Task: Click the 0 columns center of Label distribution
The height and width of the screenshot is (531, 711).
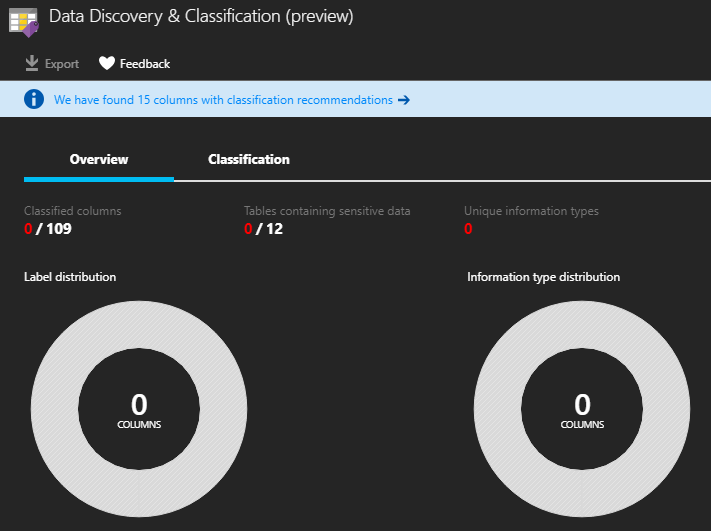Action: [139, 410]
